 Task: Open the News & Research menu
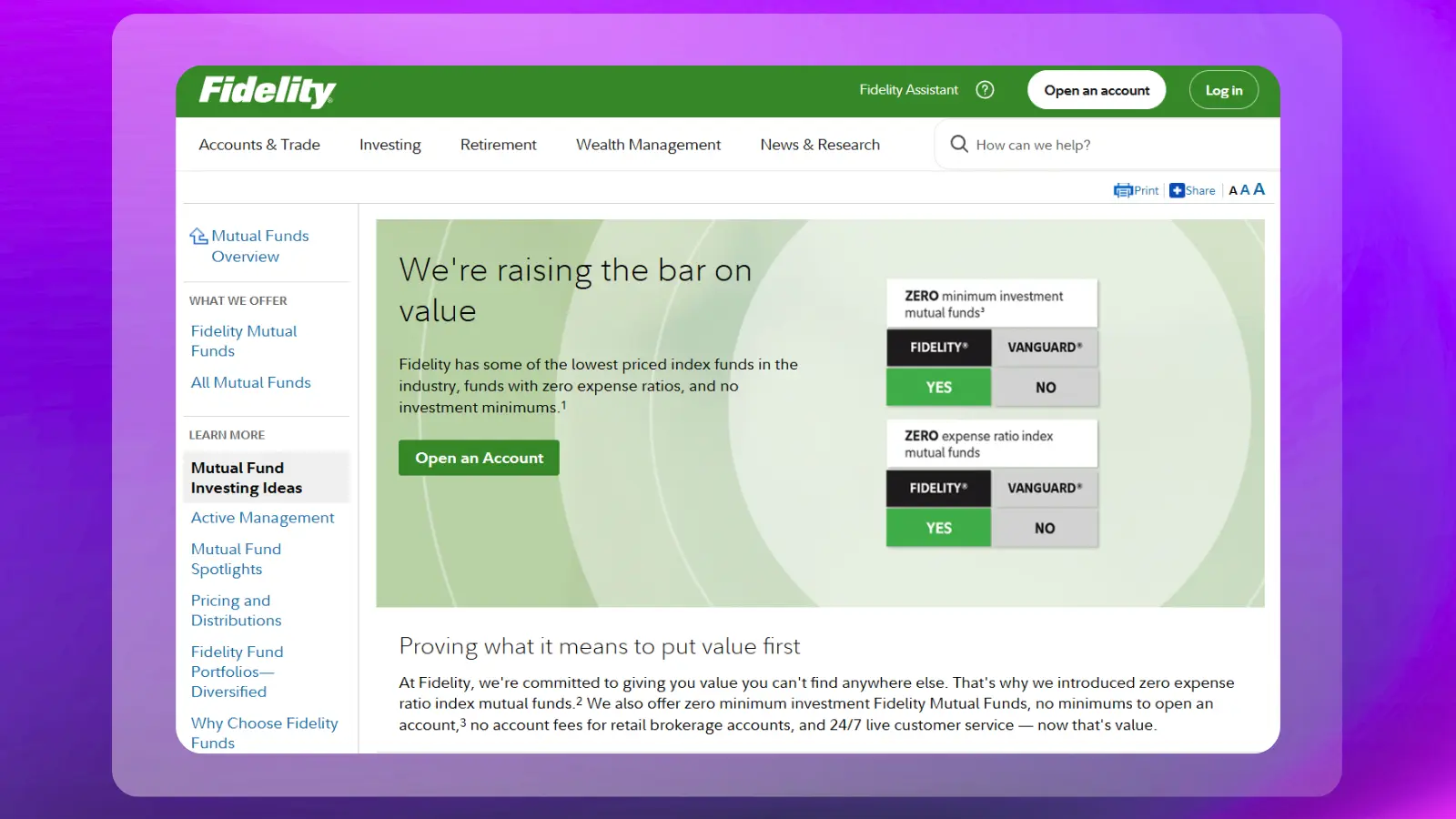pos(820,145)
